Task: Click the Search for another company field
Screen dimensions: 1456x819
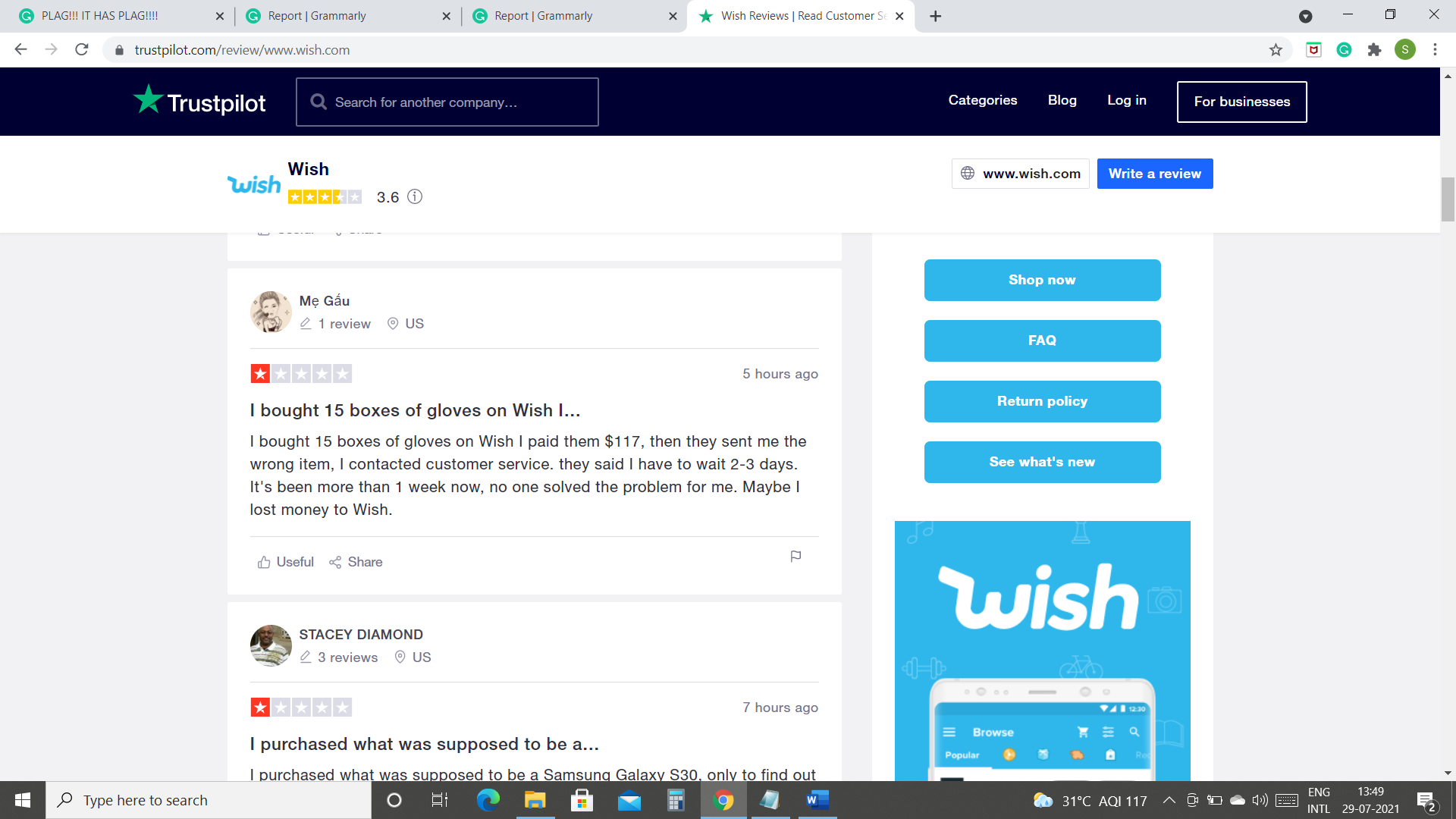Action: click(x=447, y=102)
